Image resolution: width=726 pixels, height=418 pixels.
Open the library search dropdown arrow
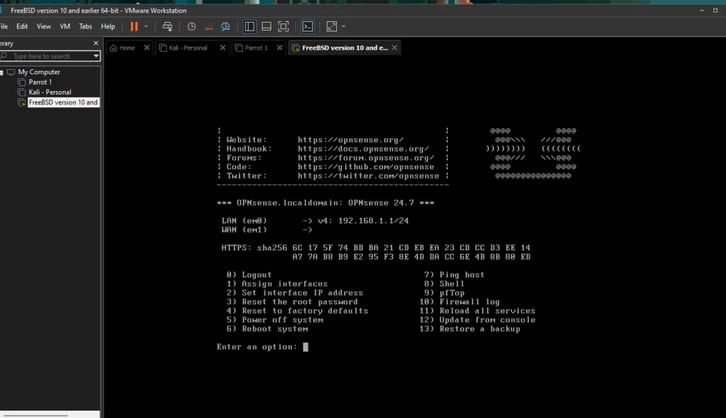click(96, 56)
